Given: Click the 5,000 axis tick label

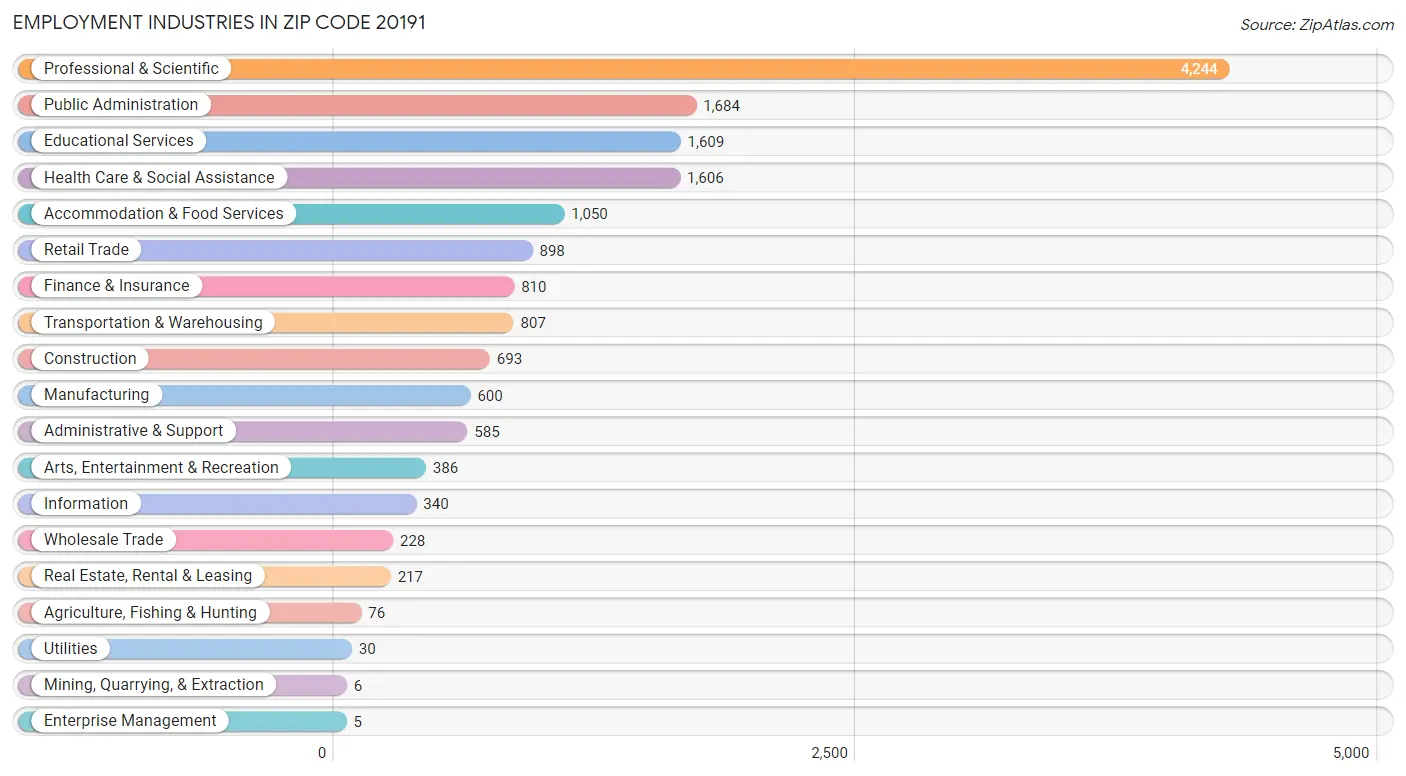Looking at the screenshot, I should click(1351, 753).
